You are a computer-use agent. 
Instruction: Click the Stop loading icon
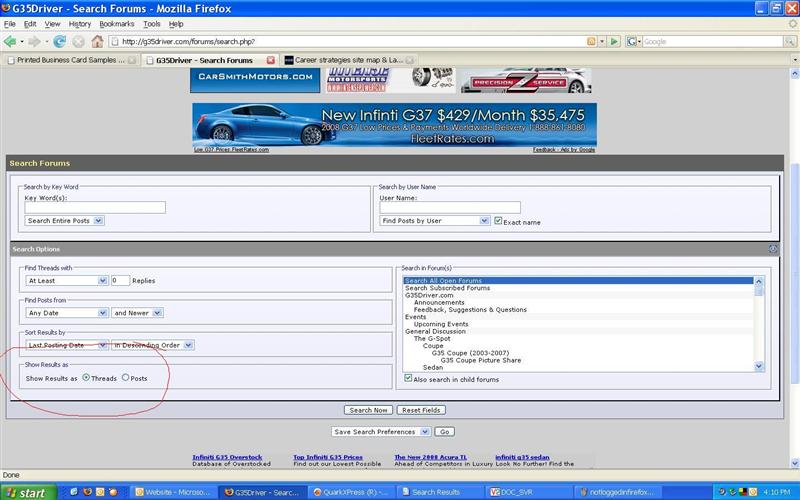78,41
